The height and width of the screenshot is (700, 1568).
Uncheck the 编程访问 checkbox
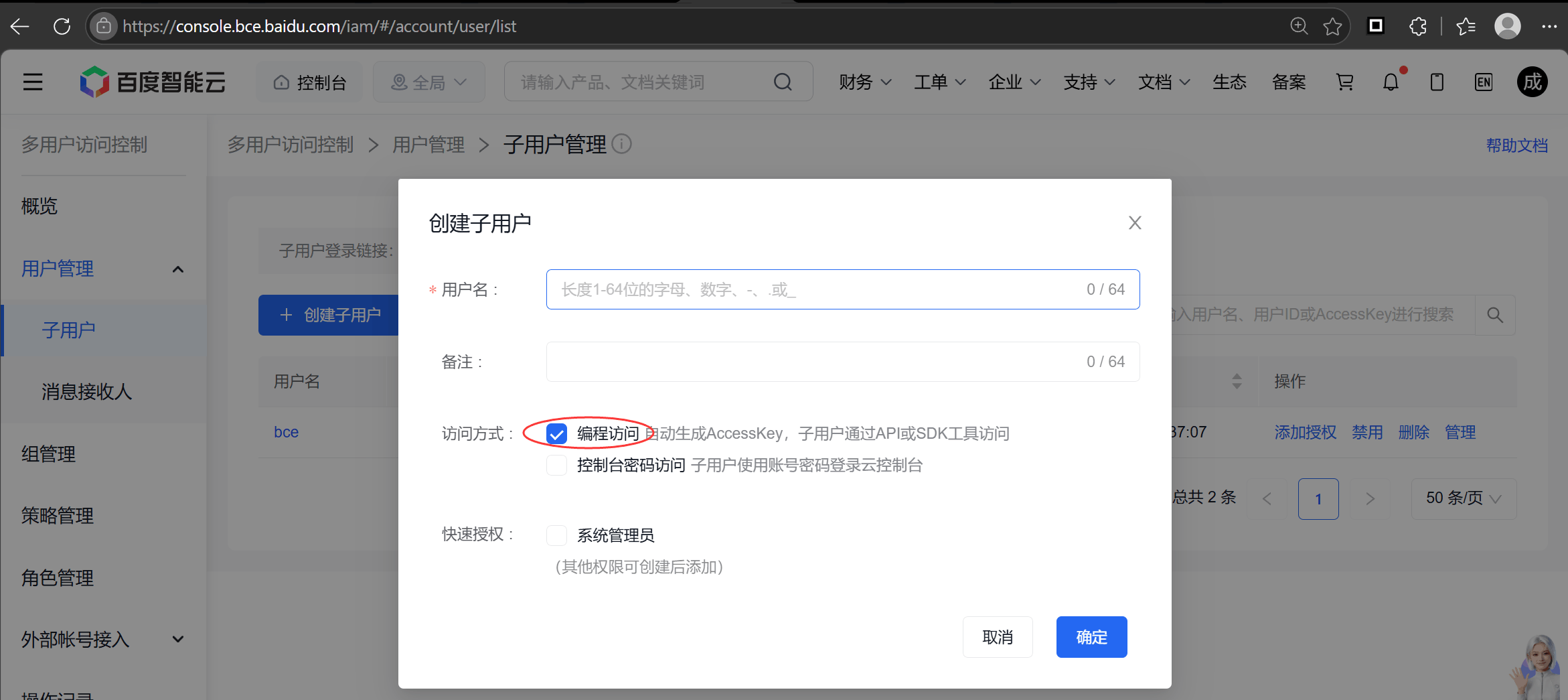coord(556,433)
